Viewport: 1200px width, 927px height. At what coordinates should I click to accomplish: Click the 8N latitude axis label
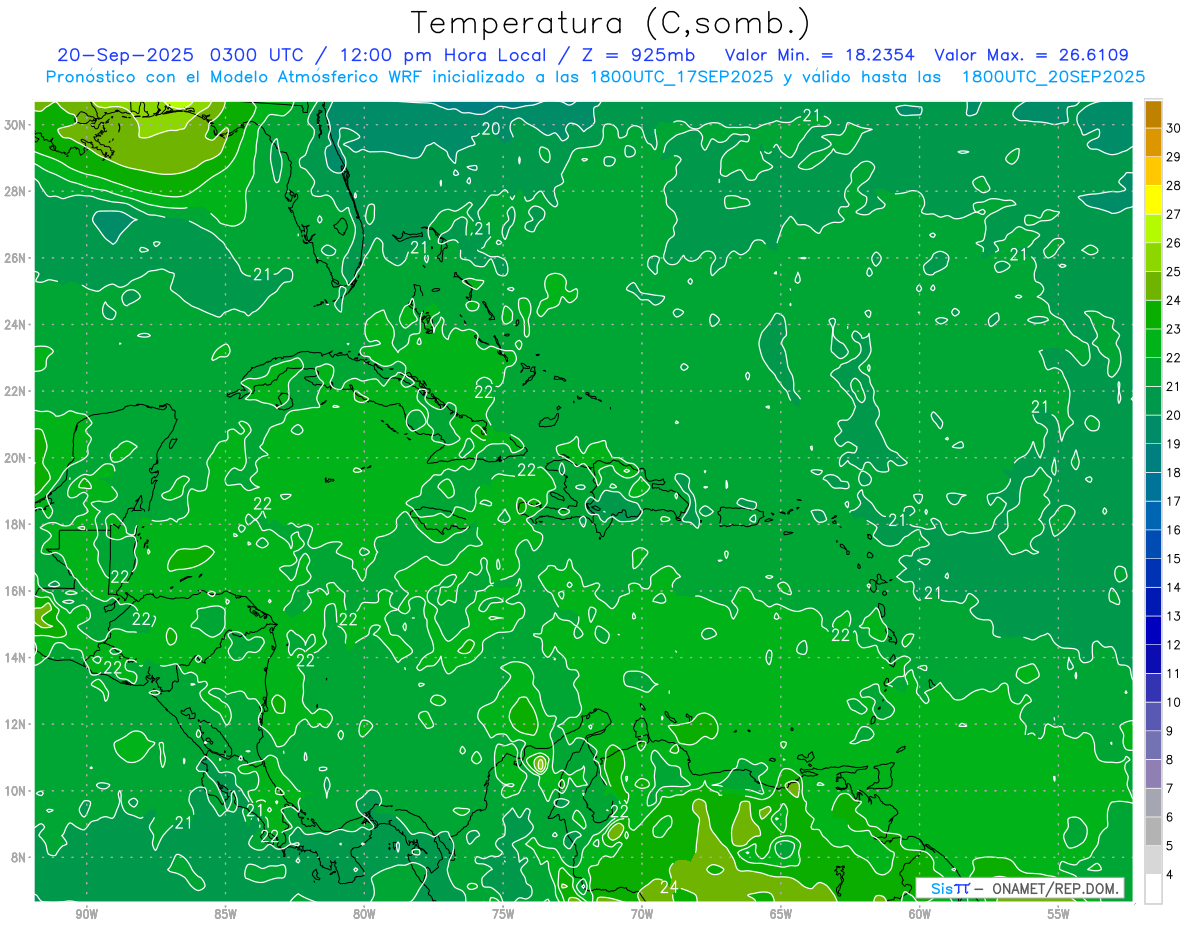pyautogui.click(x=19, y=857)
